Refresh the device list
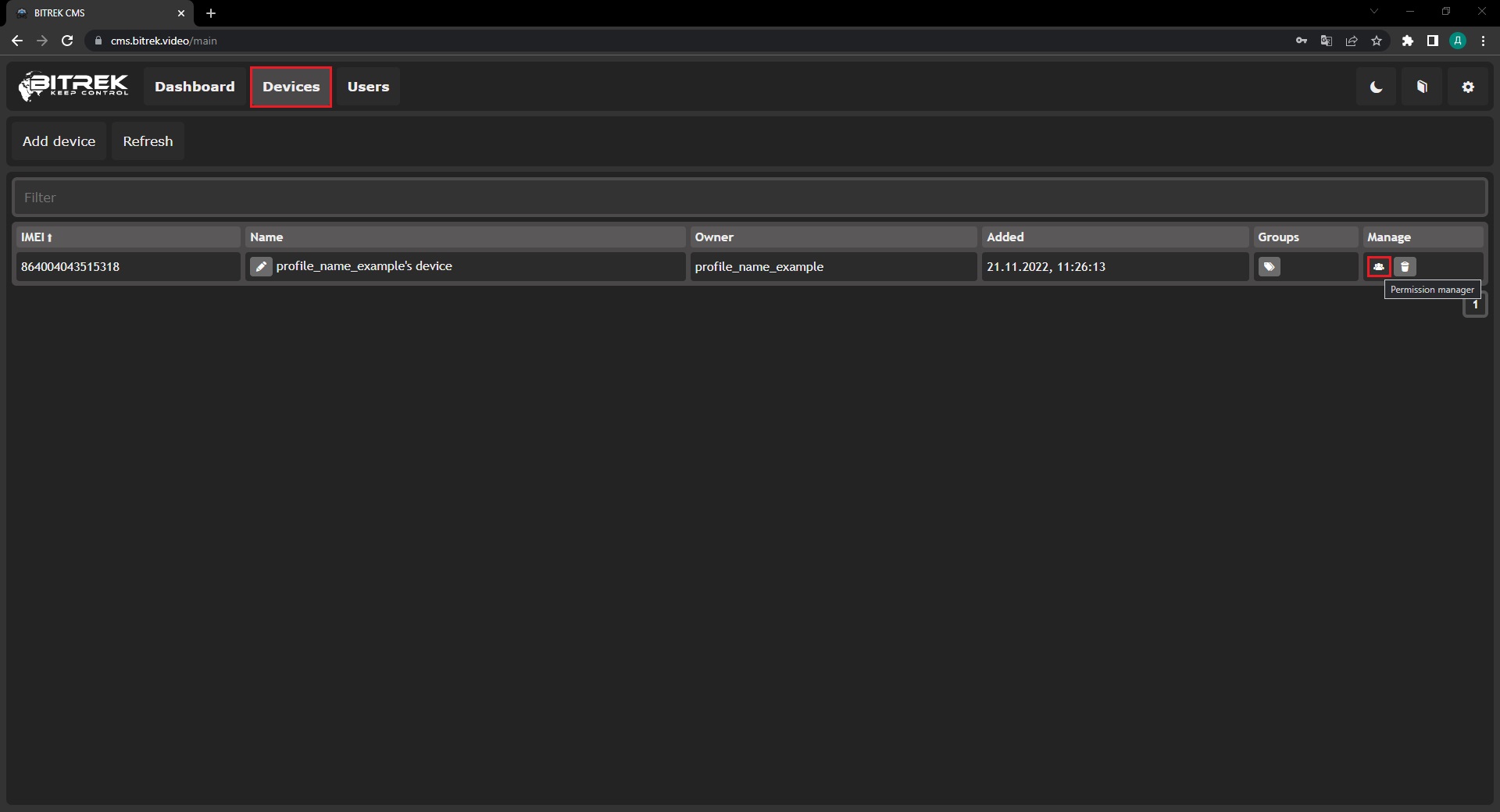The image size is (1500, 812). point(148,141)
